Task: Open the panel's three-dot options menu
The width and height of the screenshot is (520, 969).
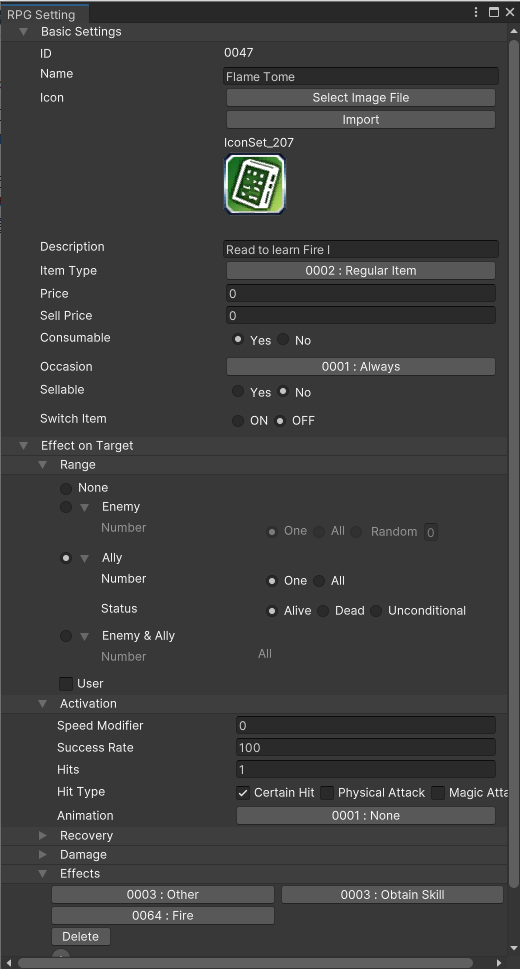Action: click(x=476, y=12)
